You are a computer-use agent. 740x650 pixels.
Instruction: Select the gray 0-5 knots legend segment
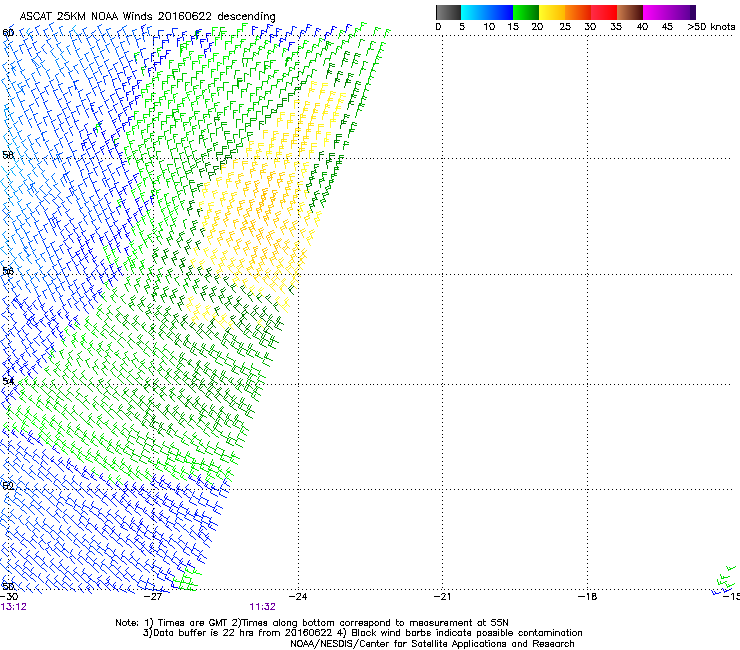pos(448,12)
